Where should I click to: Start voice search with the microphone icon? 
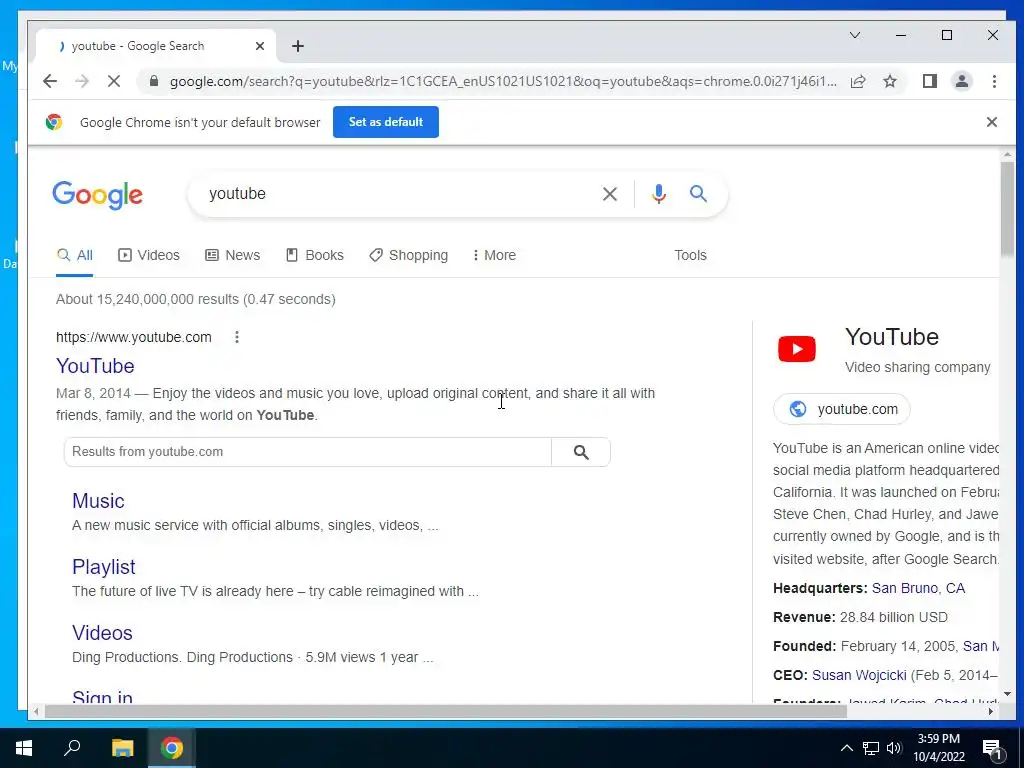click(x=659, y=194)
